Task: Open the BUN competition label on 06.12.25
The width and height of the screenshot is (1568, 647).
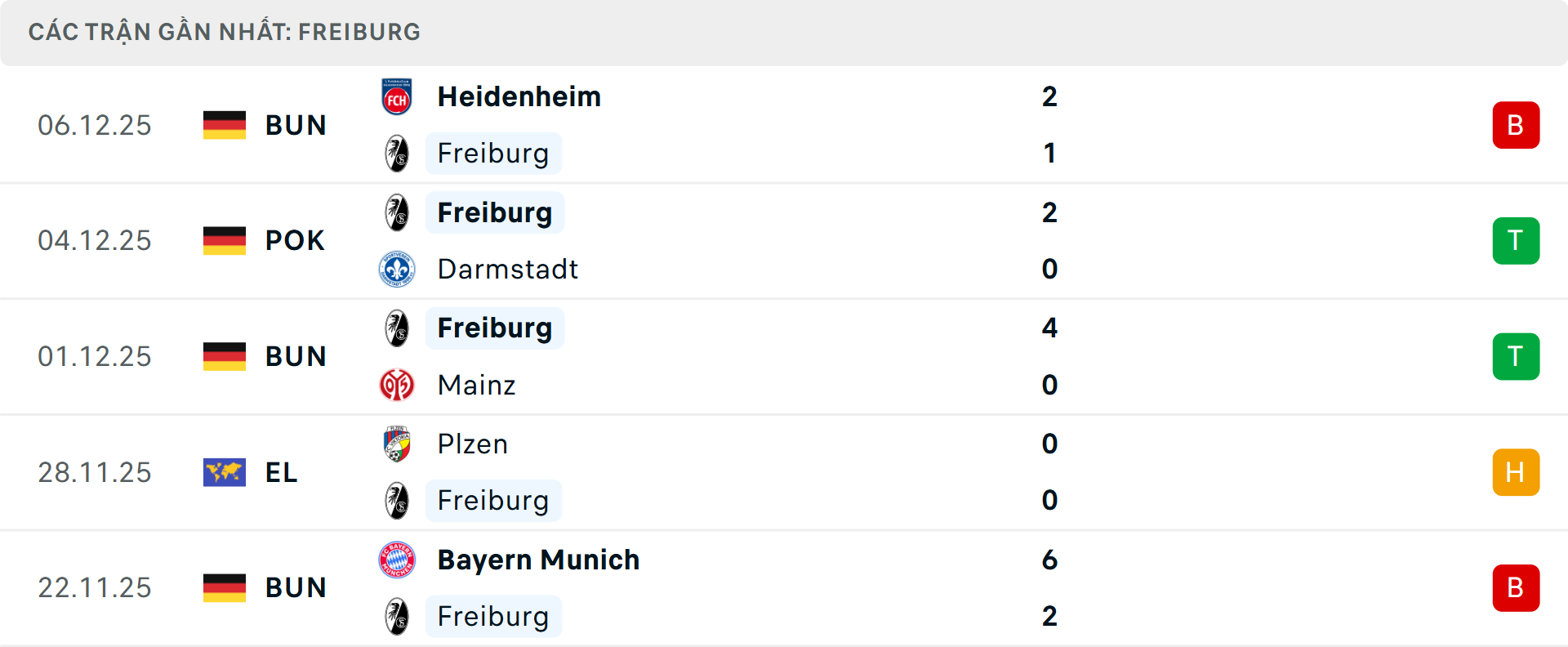Action: tap(296, 124)
